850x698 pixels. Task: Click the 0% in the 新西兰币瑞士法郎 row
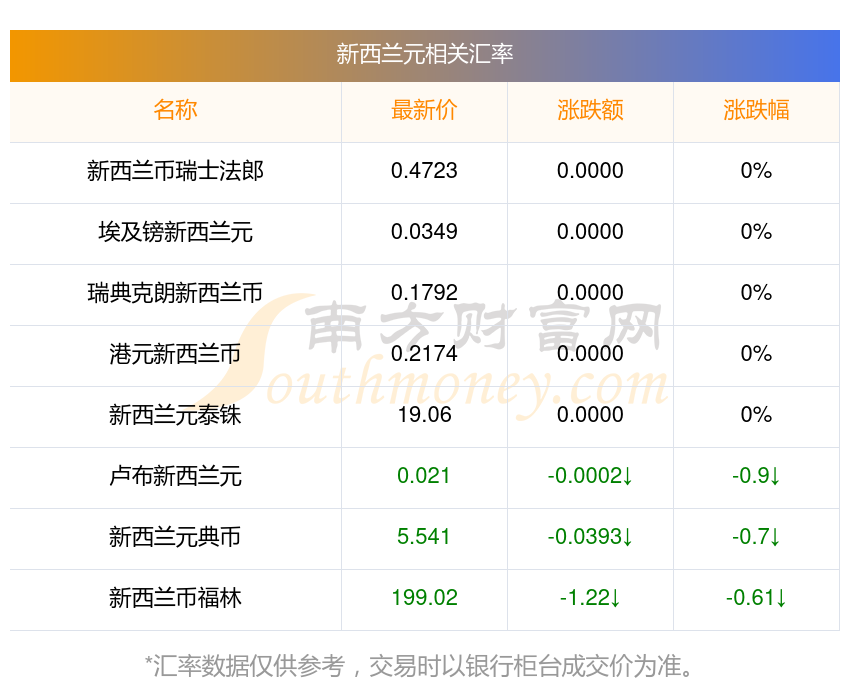(x=756, y=171)
